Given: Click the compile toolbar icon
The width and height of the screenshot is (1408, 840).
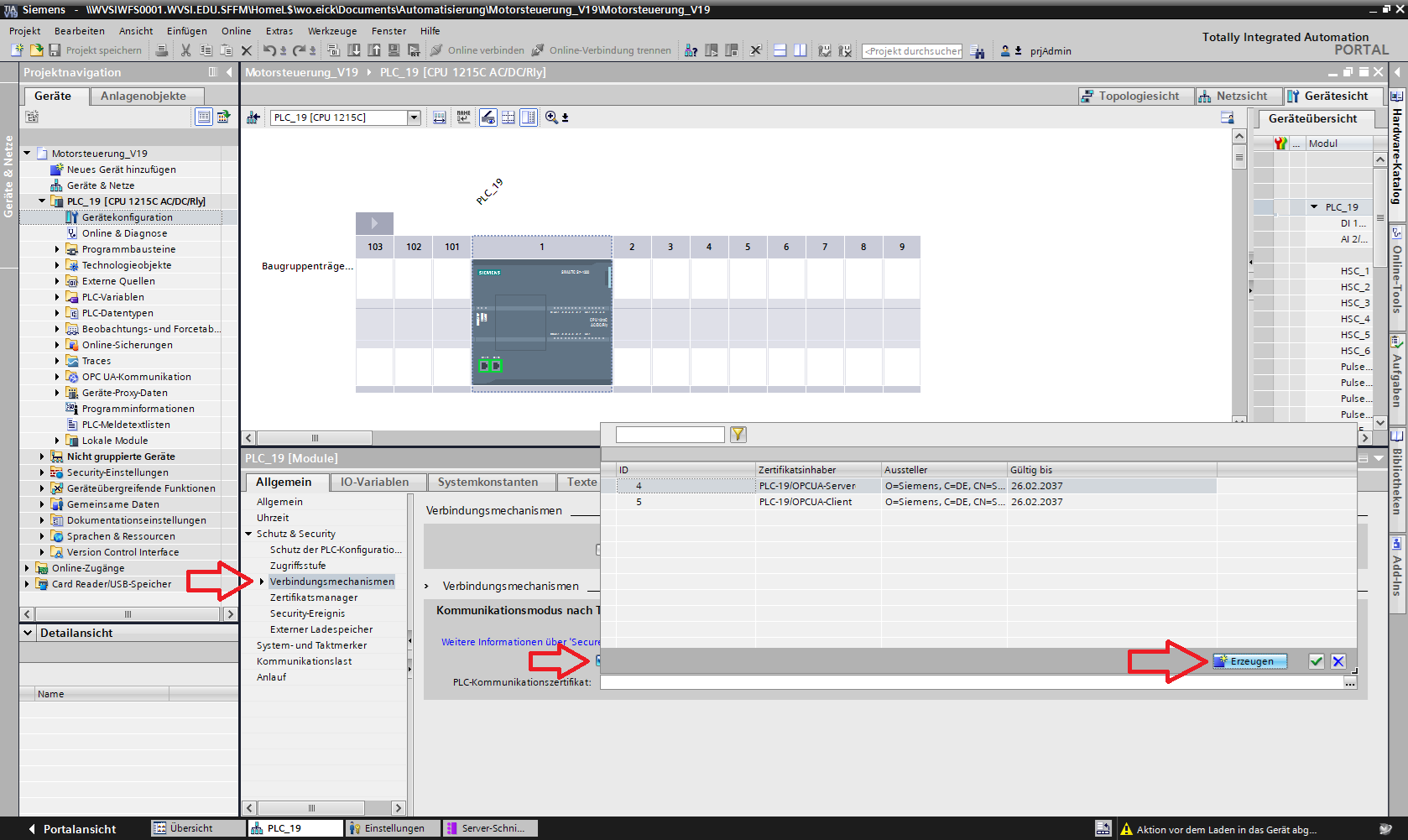Looking at the screenshot, I should (334, 50).
